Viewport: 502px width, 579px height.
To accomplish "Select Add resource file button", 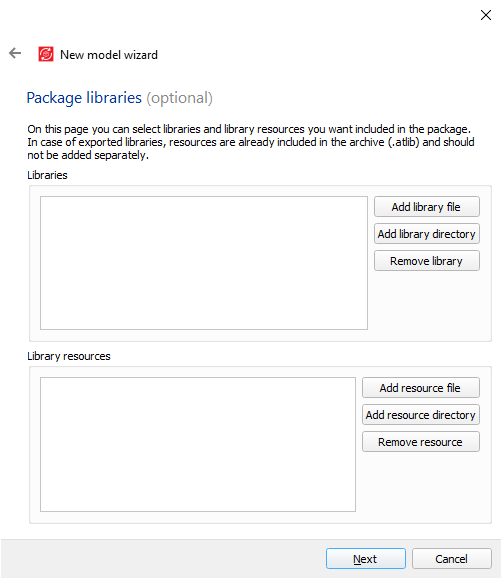I will point(421,388).
